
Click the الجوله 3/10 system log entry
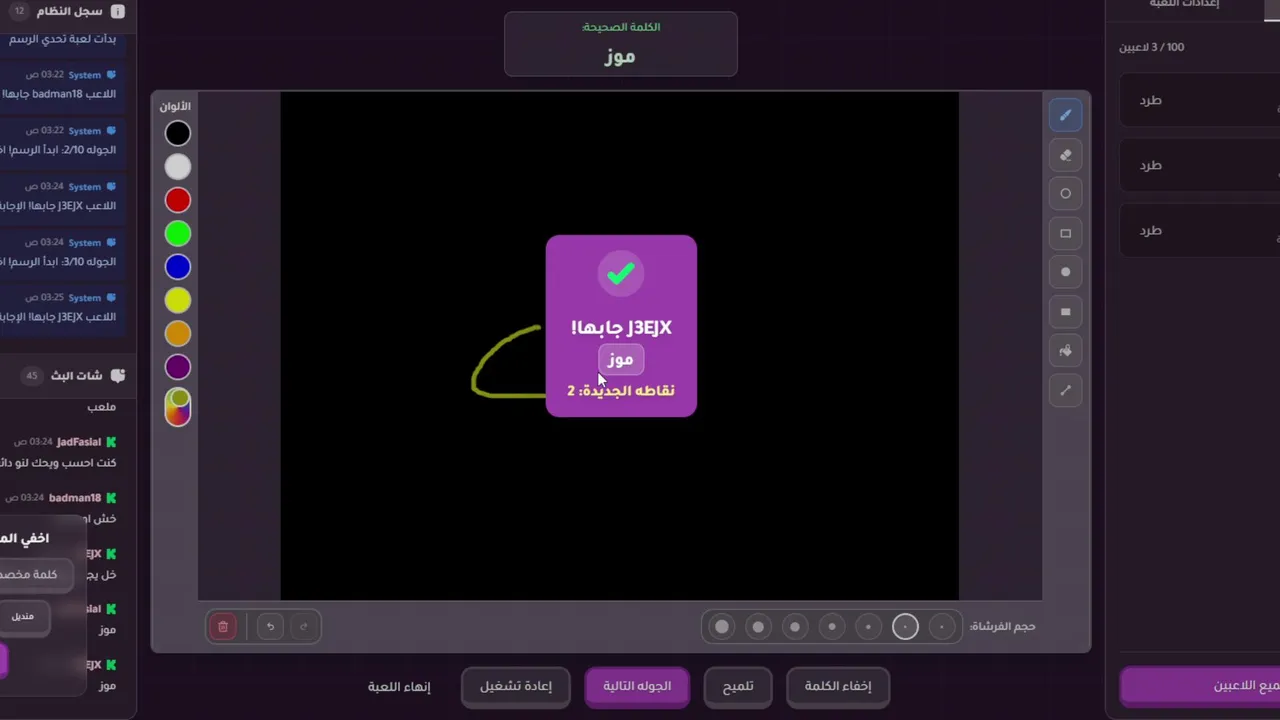(60, 252)
